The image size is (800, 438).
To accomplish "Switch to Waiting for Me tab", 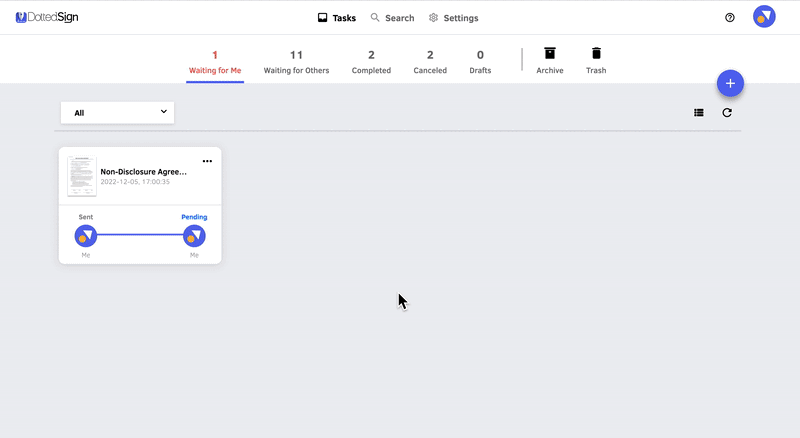I will pyautogui.click(x=215, y=62).
